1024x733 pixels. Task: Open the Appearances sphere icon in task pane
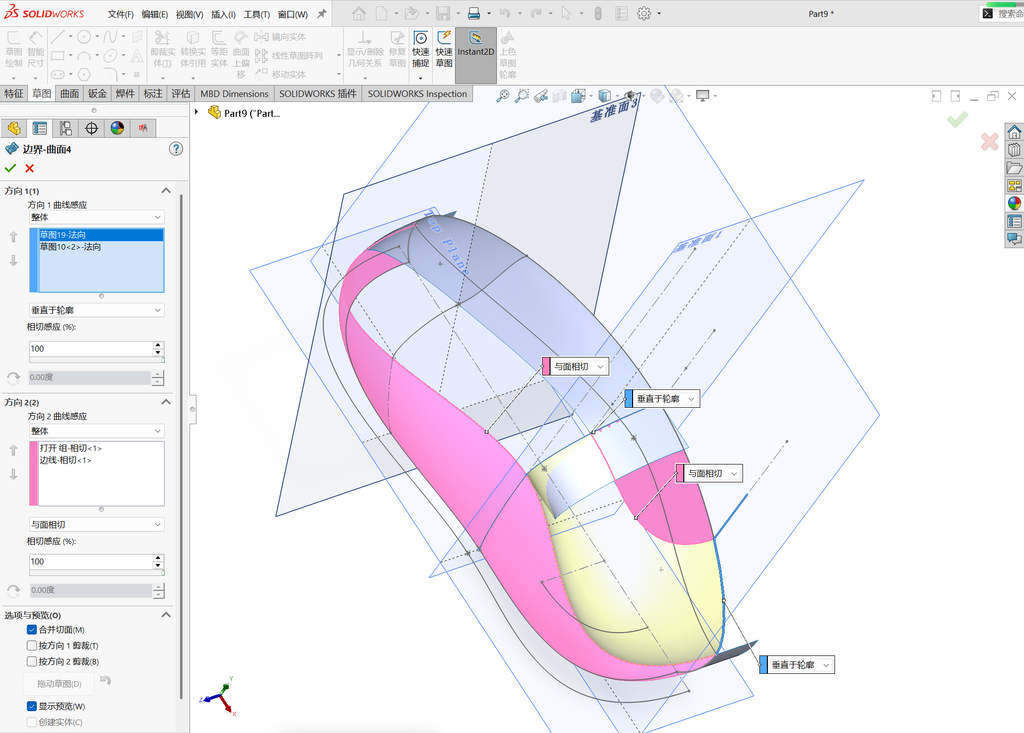(x=1014, y=203)
